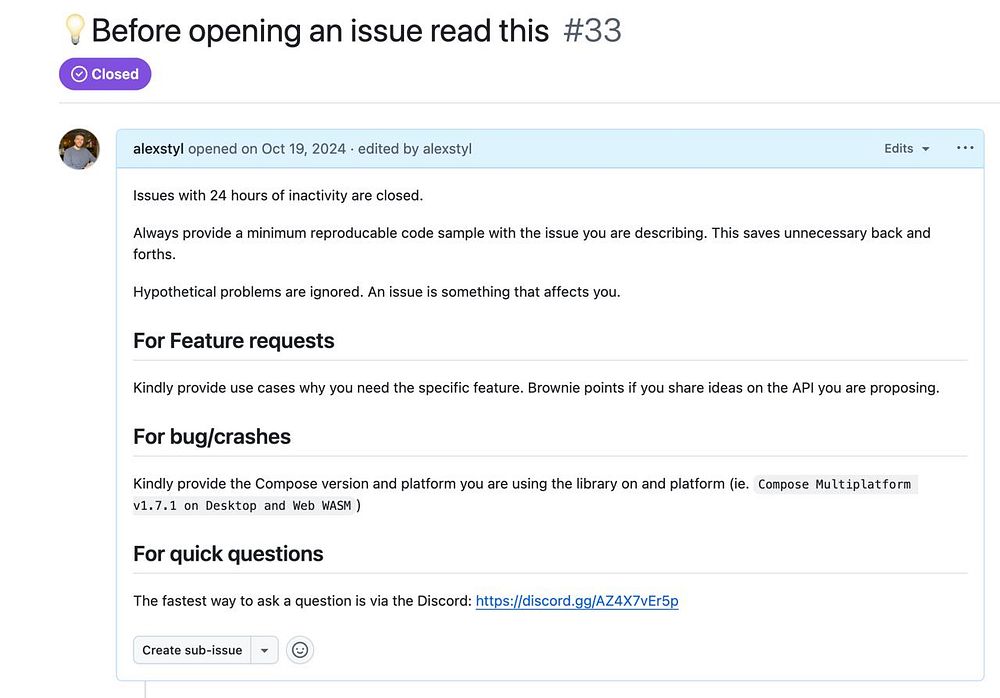Open the discord.gg invite link
The height and width of the screenshot is (698, 1000).
coord(577,601)
